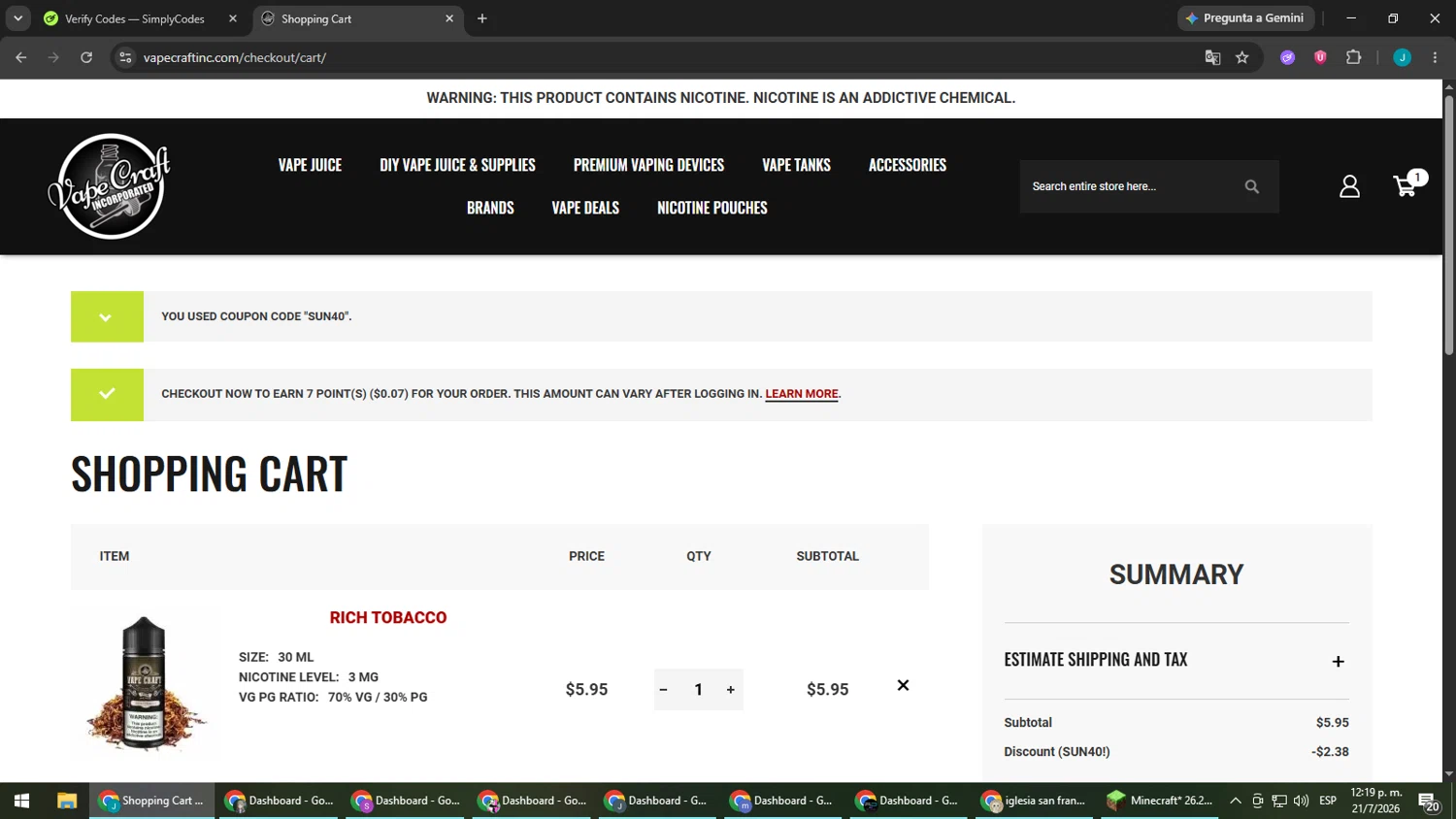Open a new browser tab
1456x819 pixels.
coord(482,18)
